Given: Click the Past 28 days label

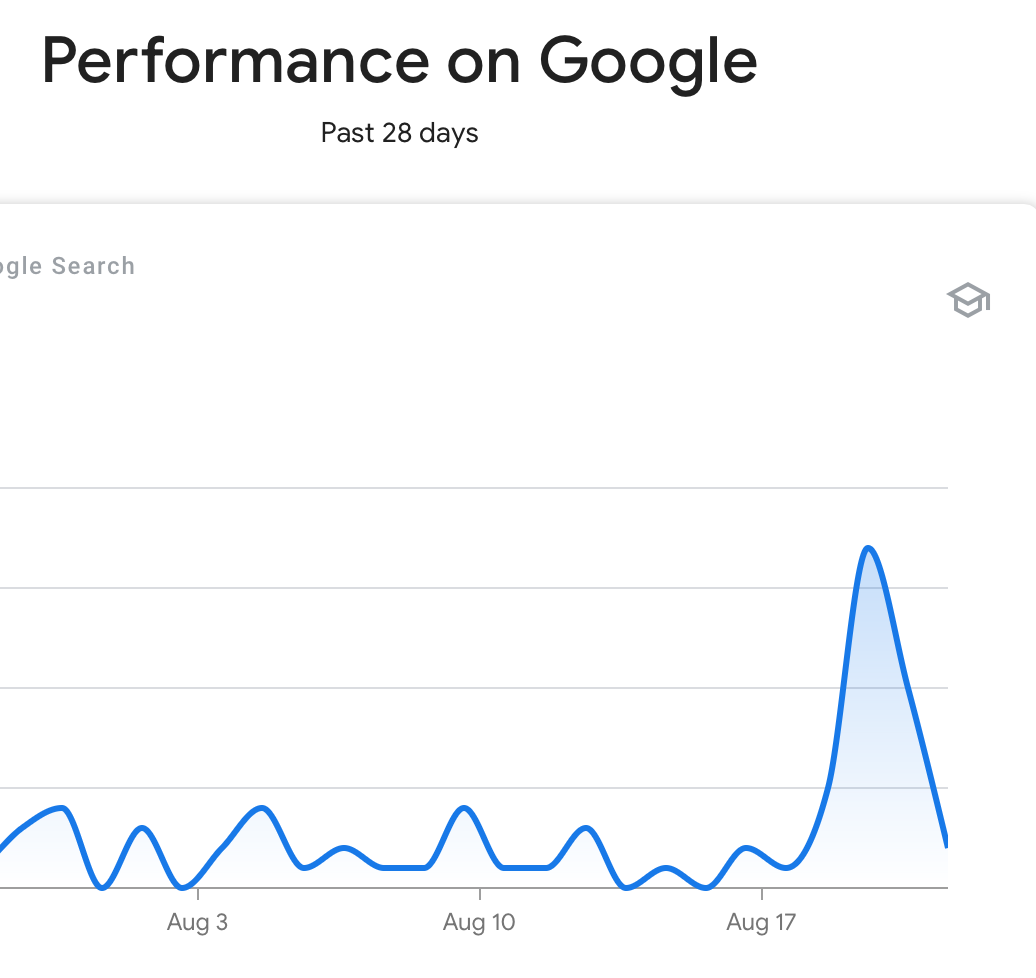Looking at the screenshot, I should click(x=400, y=133).
